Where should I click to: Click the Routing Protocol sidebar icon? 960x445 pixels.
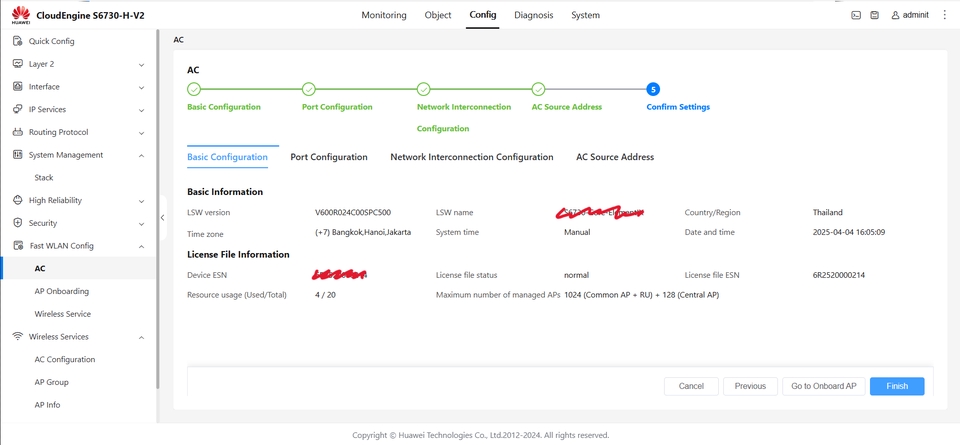click(18, 132)
